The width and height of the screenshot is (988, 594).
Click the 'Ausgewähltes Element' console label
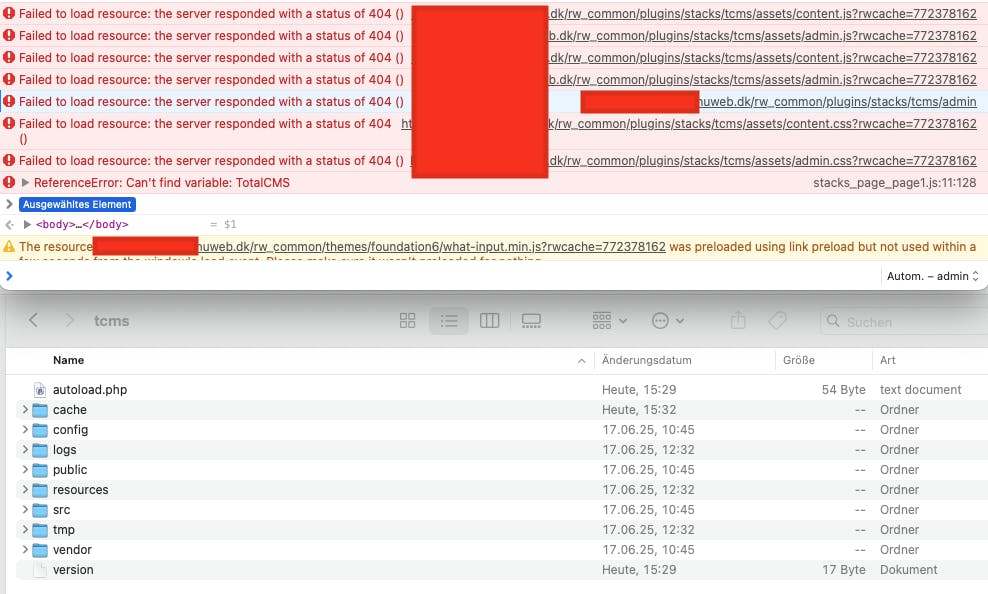coord(78,205)
